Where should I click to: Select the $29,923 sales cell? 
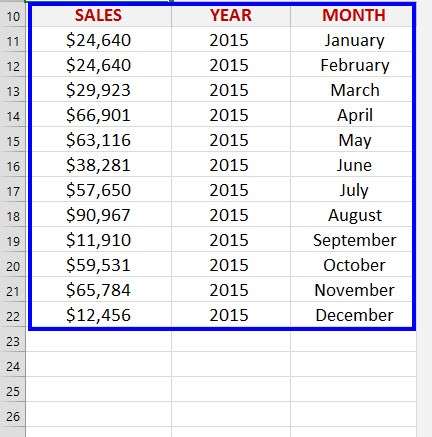pyautogui.click(x=99, y=90)
